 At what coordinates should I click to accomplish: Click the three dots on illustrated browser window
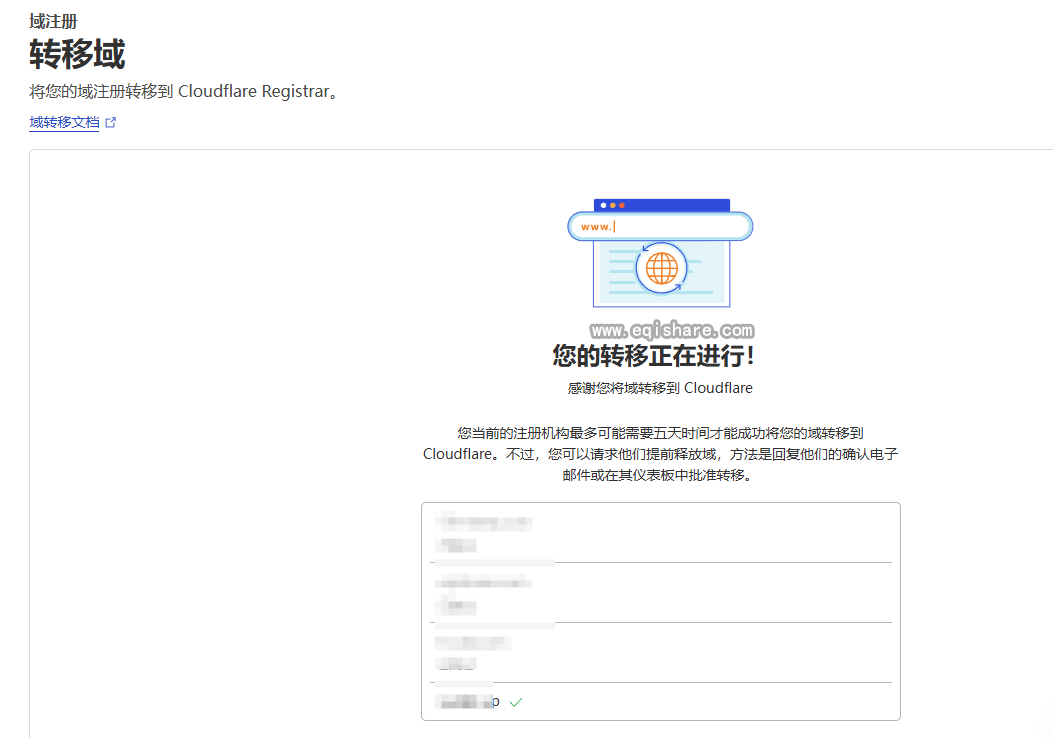coord(612,205)
